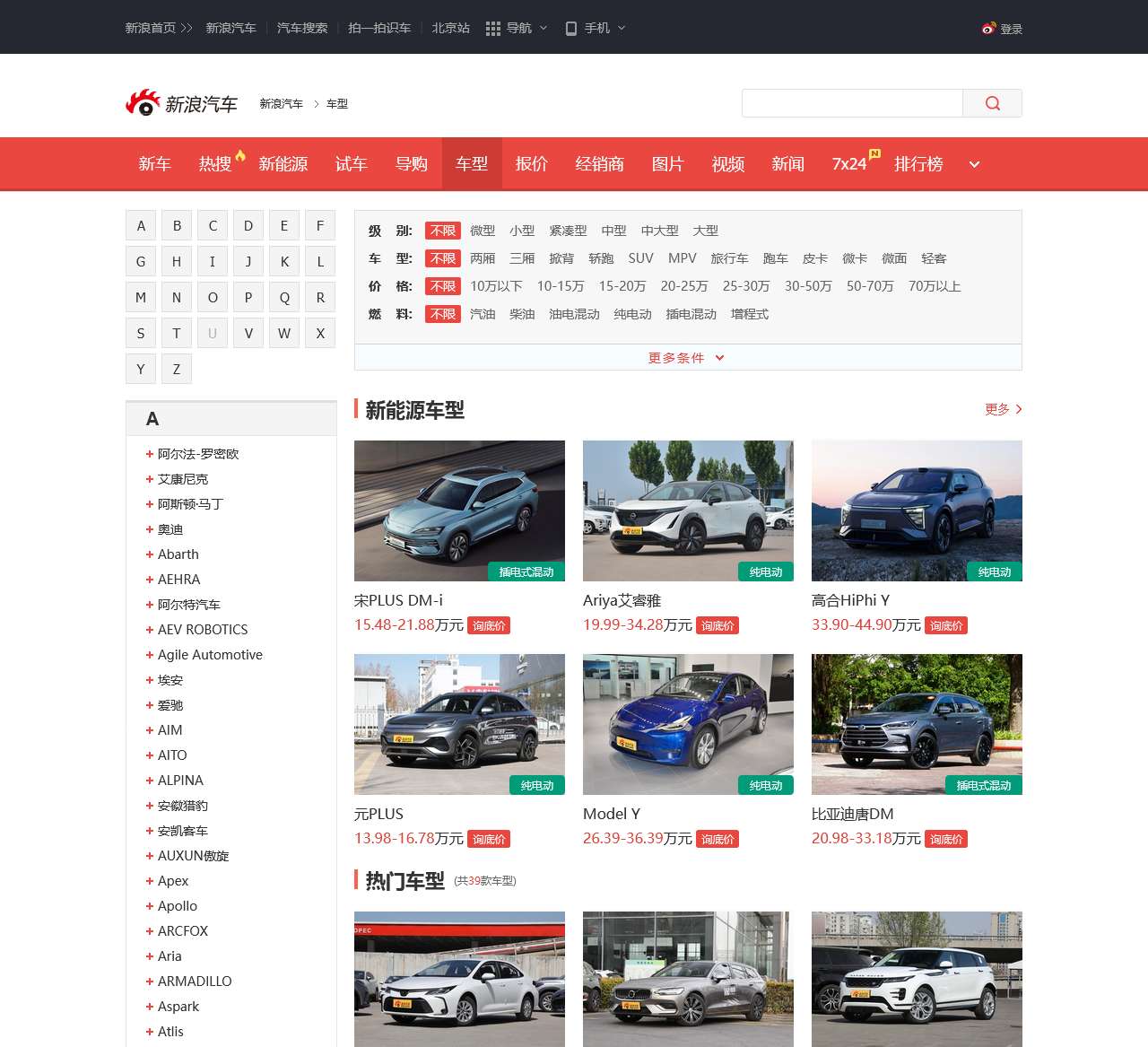The height and width of the screenshot is (1047, 1148).
Task: Click the mobile phone icon
Action: tap(571, 29)
